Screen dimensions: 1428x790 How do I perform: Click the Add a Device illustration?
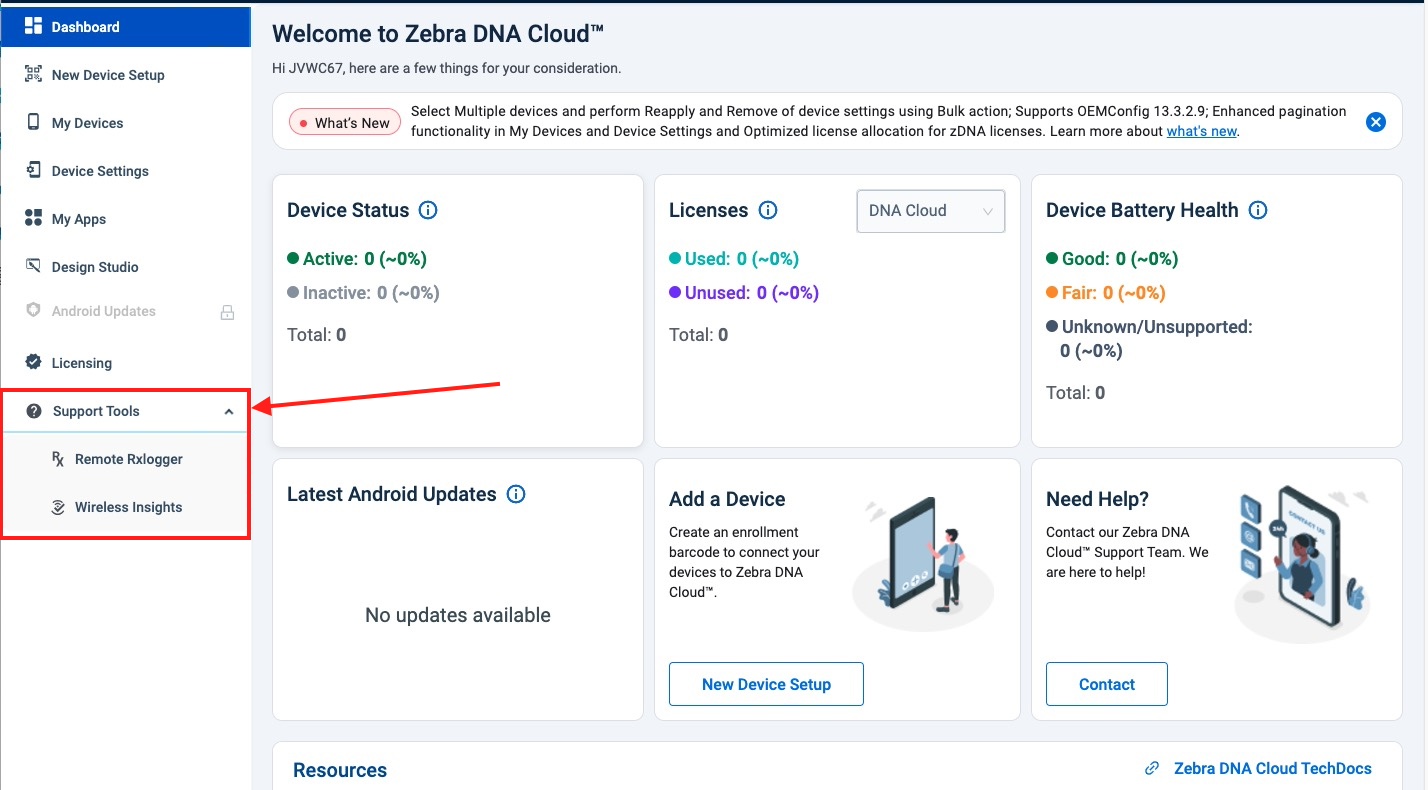(x=924, y=558)
